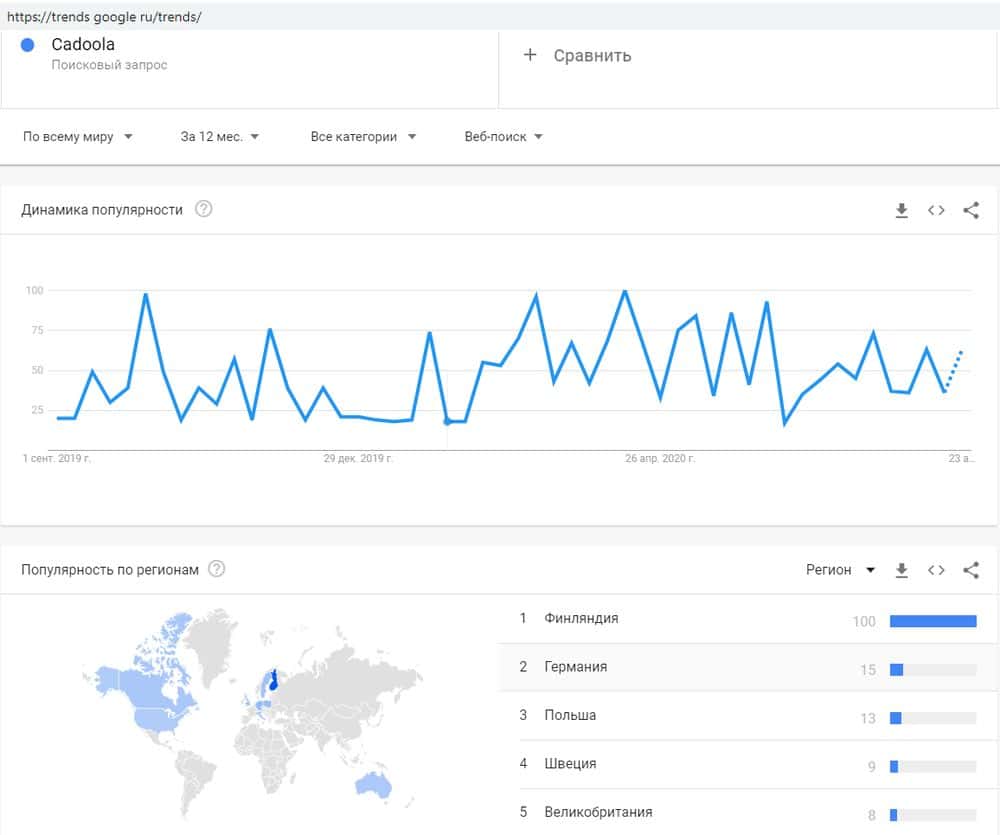Expand the Веб-поиск search type dropdown
Viewport: 1000px width, 835px height.
click(x=504, y=137)
